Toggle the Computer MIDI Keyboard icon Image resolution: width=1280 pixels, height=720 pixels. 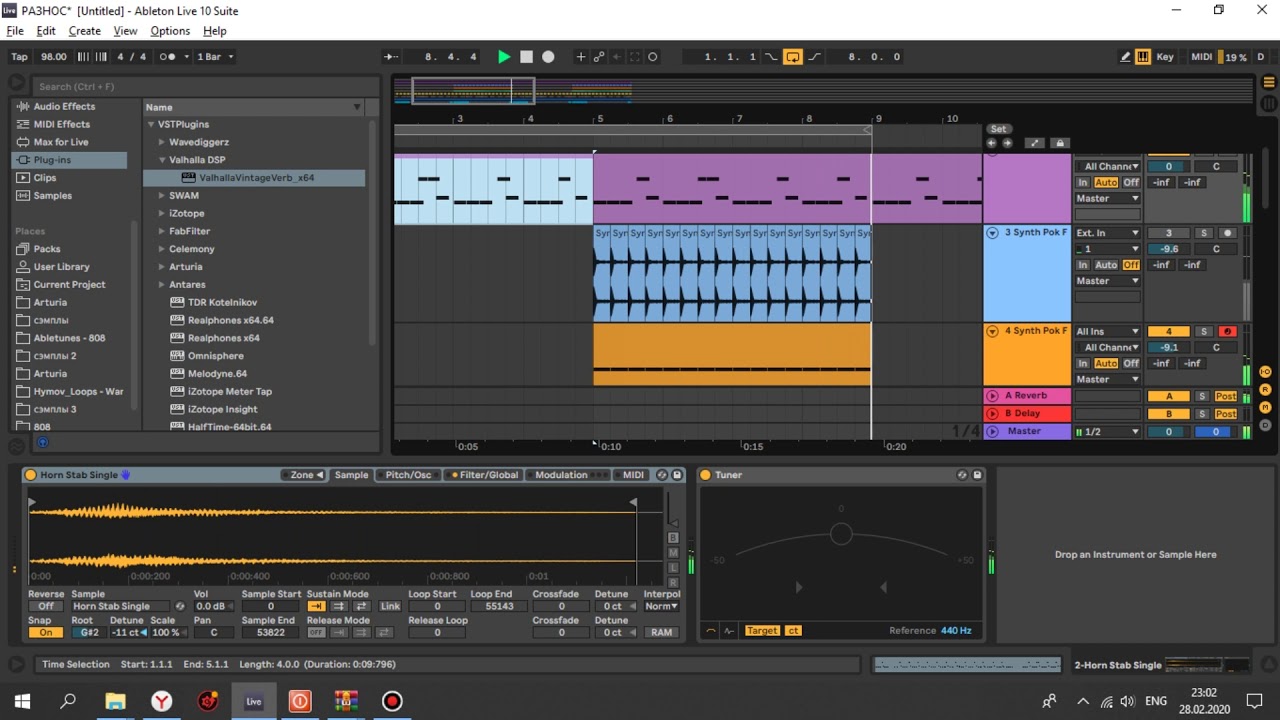click(x=1143, y=57)
